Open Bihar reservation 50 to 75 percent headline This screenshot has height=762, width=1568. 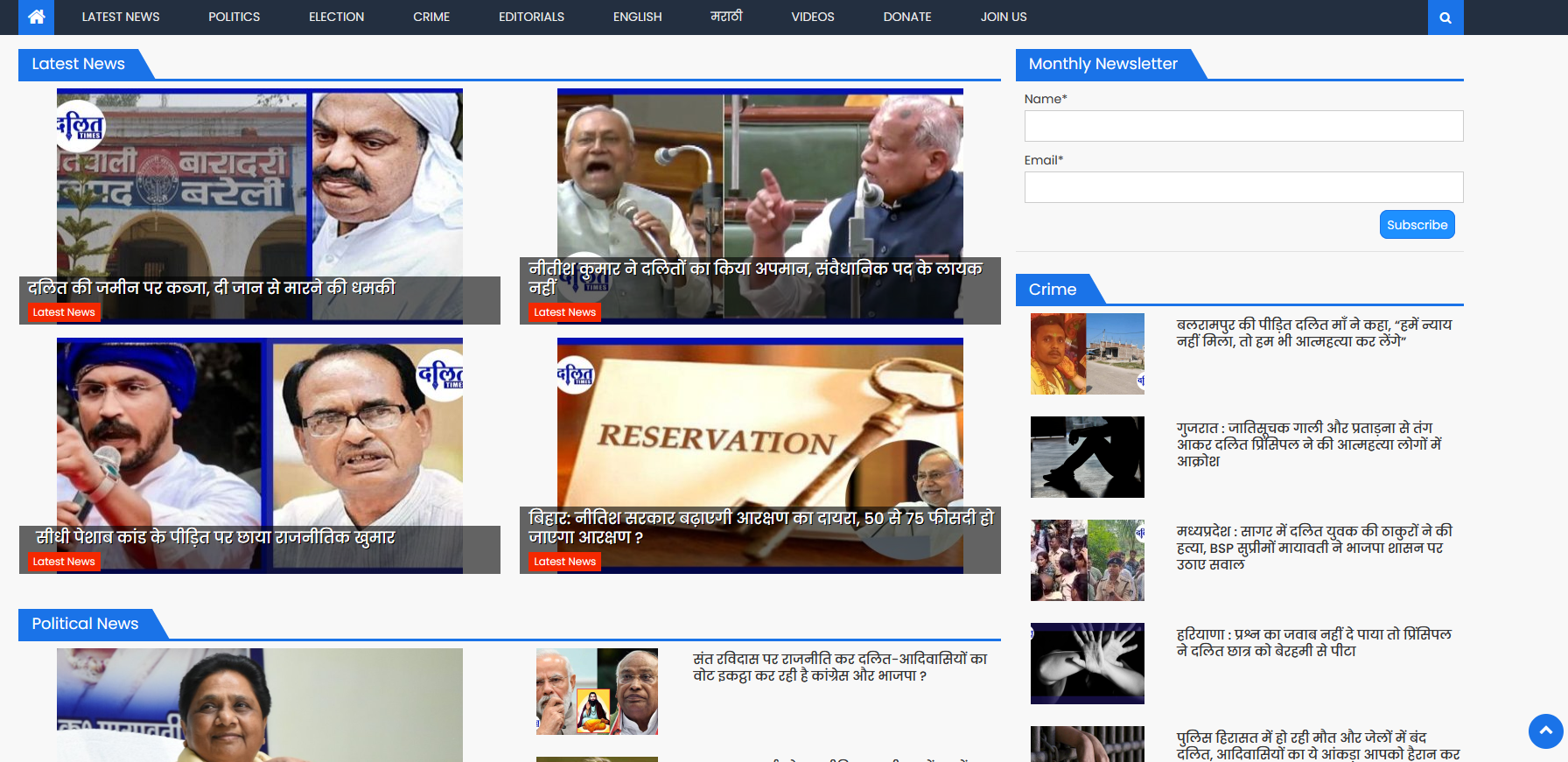point(761,527)
